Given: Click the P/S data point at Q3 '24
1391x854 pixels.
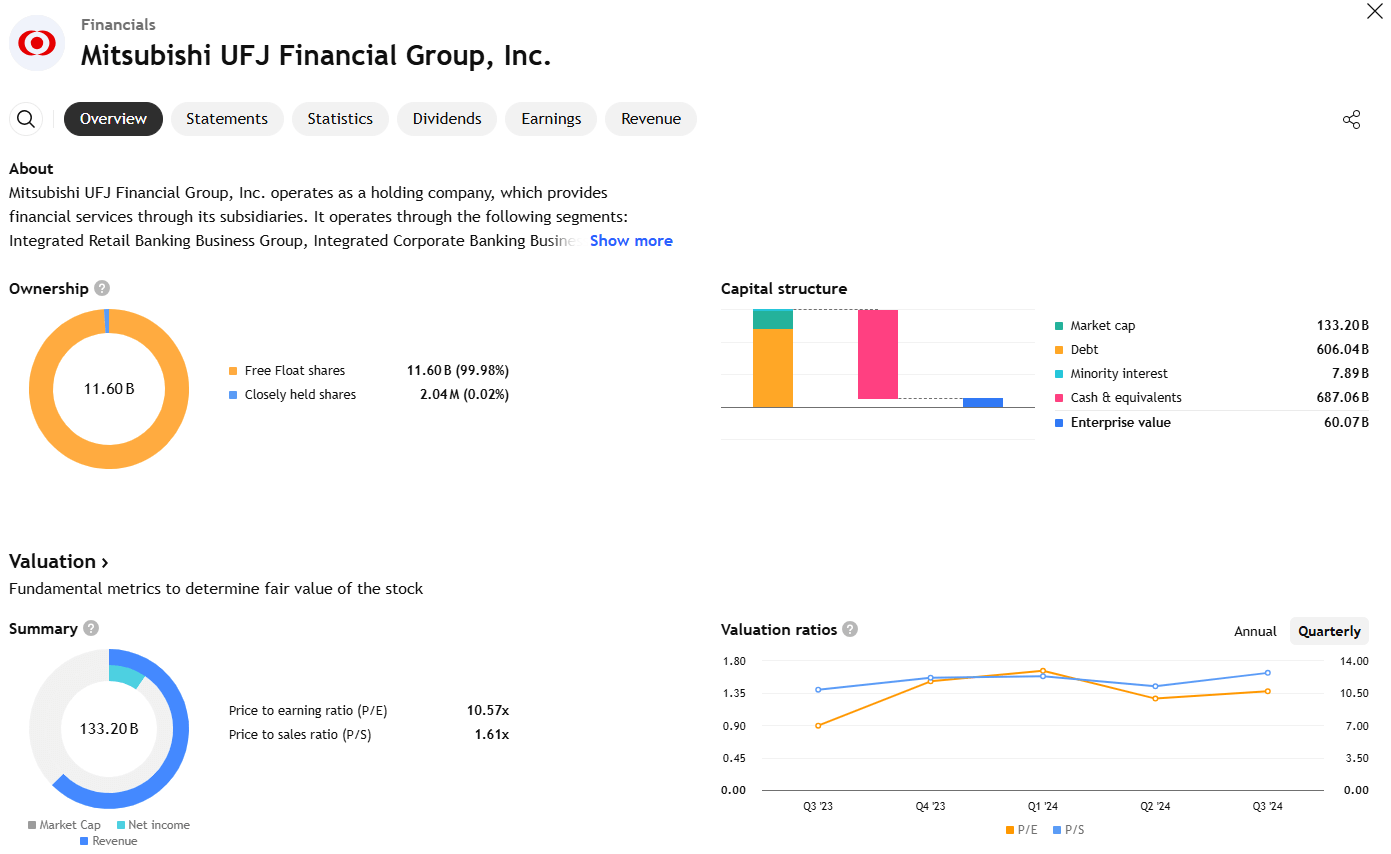Looking at the screenshot, I should [x=1268, y=673].
